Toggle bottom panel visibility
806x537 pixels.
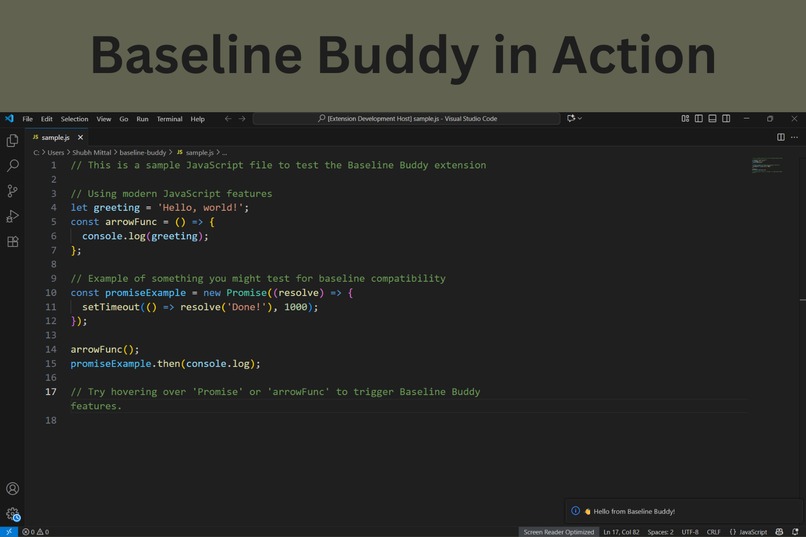point(712,118)
